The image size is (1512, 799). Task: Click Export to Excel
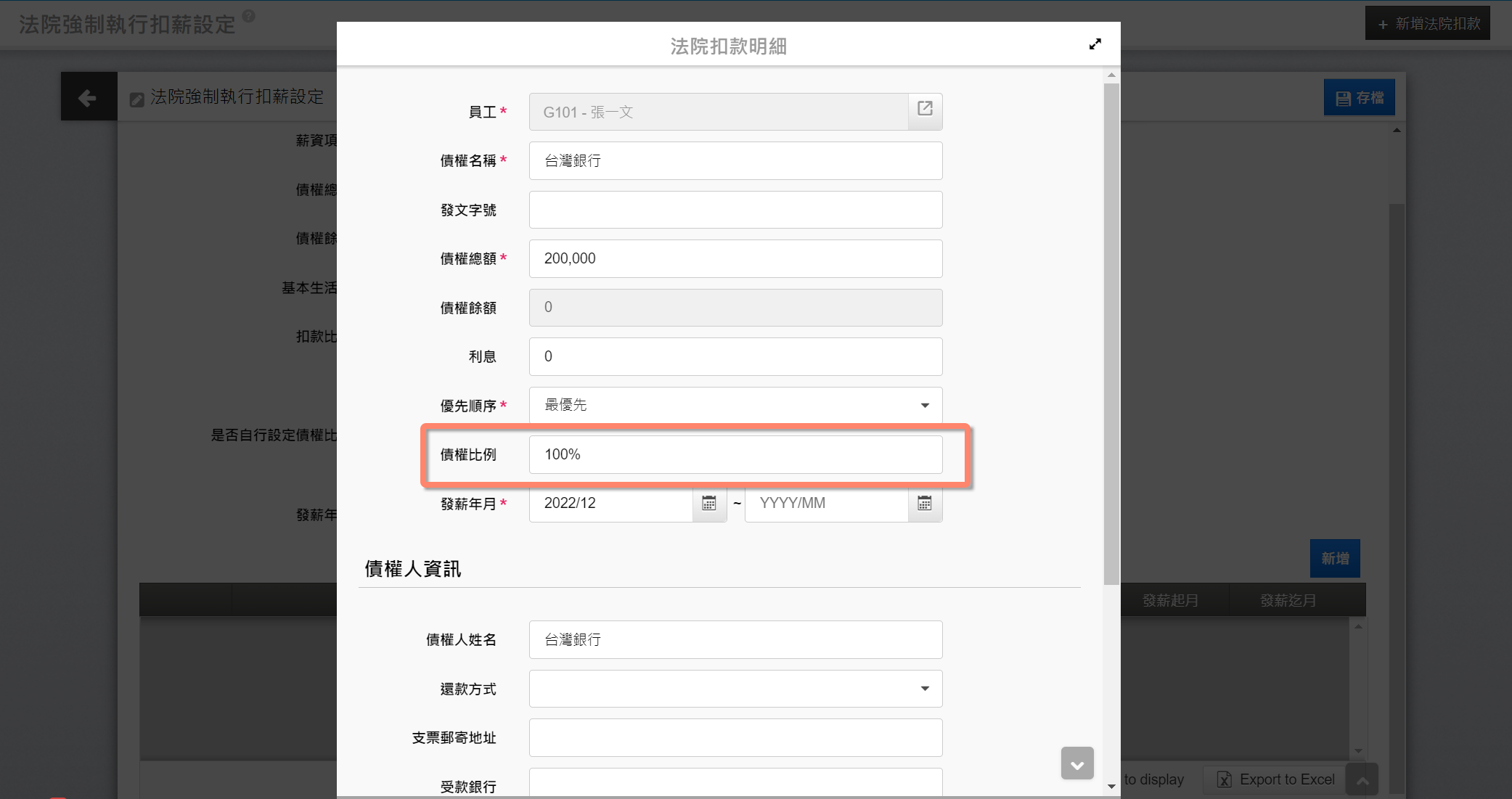[1275, 779]
